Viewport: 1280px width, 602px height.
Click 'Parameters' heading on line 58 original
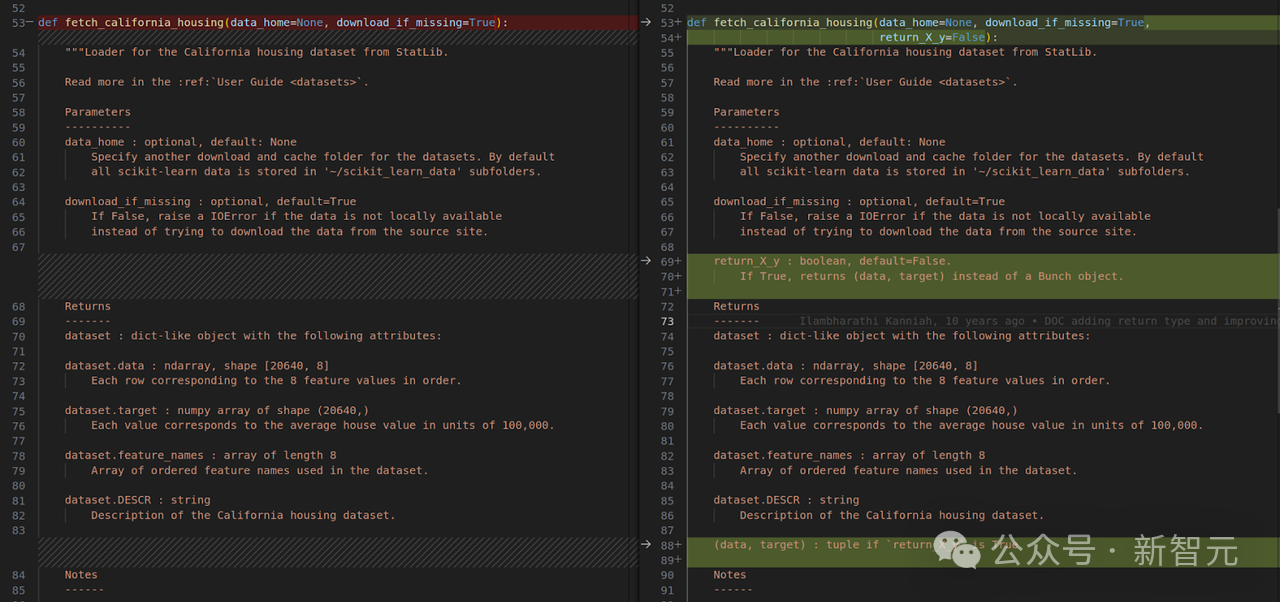98,112
